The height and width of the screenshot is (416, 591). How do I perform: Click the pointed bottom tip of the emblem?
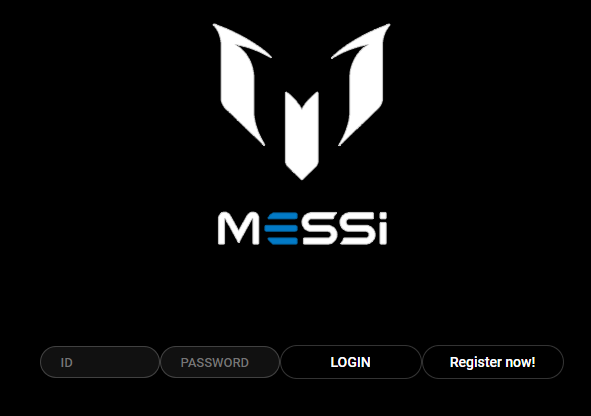pyautogui.click(x=302, y=174)
